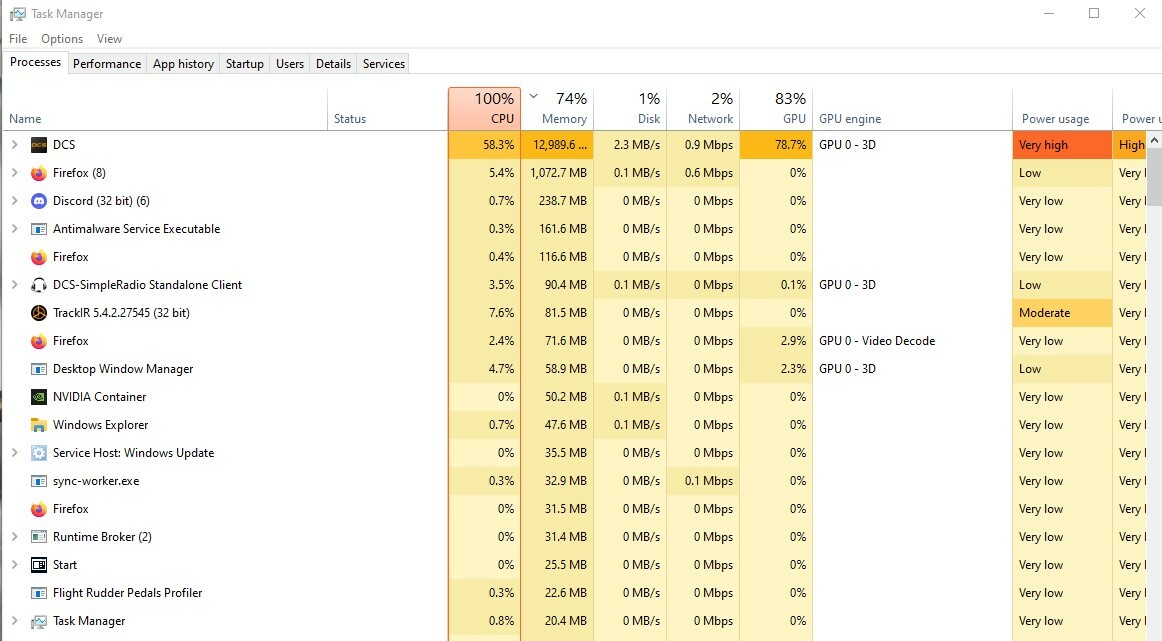Expand the Discord (32 bit) group
This screenshot has width=1162, height=641.
pyautogui.click(x=14, y=201)
